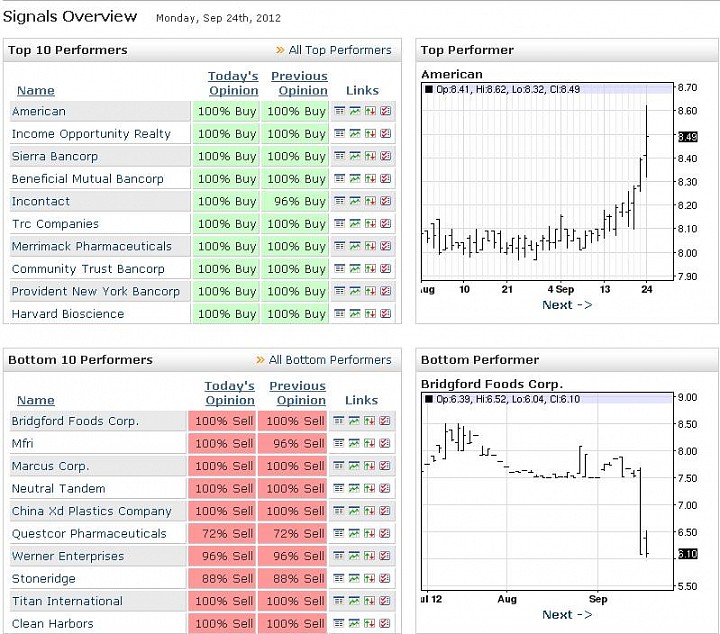The image size is (720, 634).
Task: Select China Xd Plastics Company name
Action: (x=92, y=511)
